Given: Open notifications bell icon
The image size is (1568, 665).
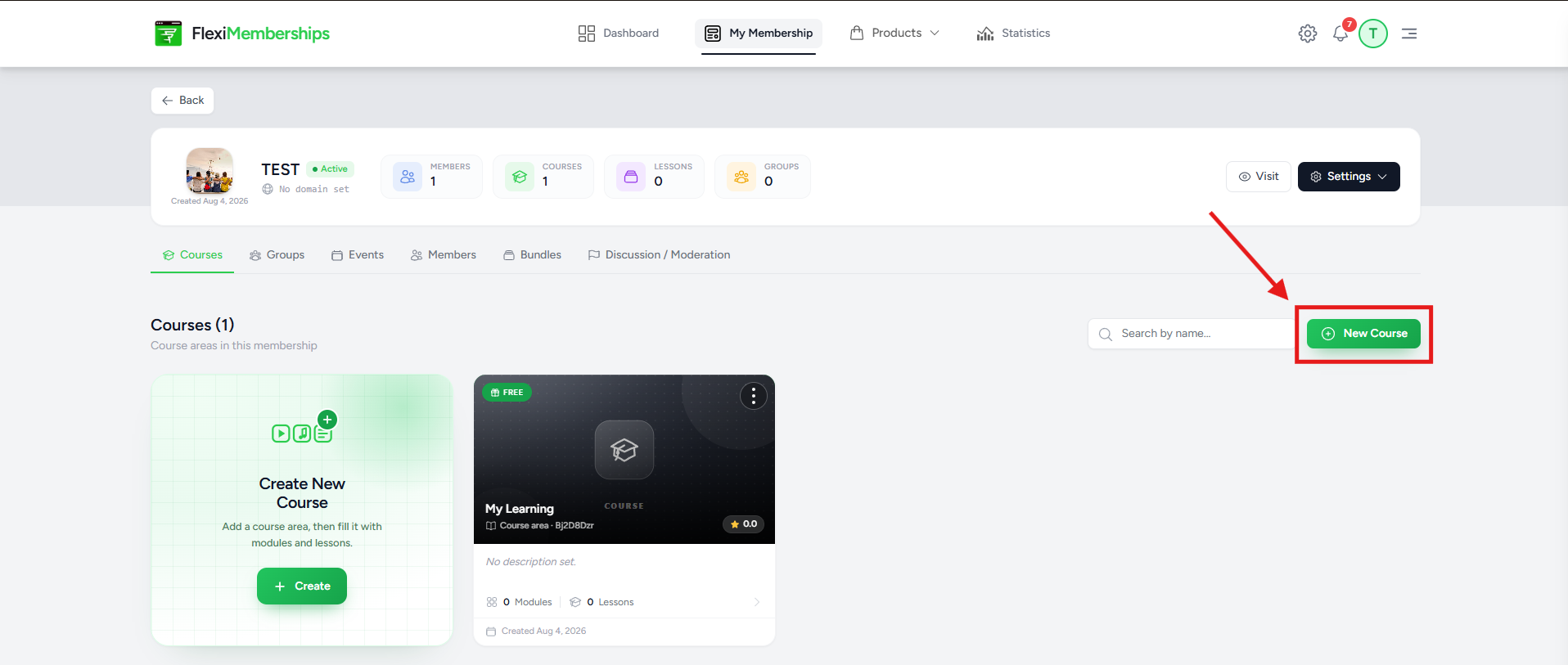Looking at the screenshot, I should click(x=1340, y=34).
